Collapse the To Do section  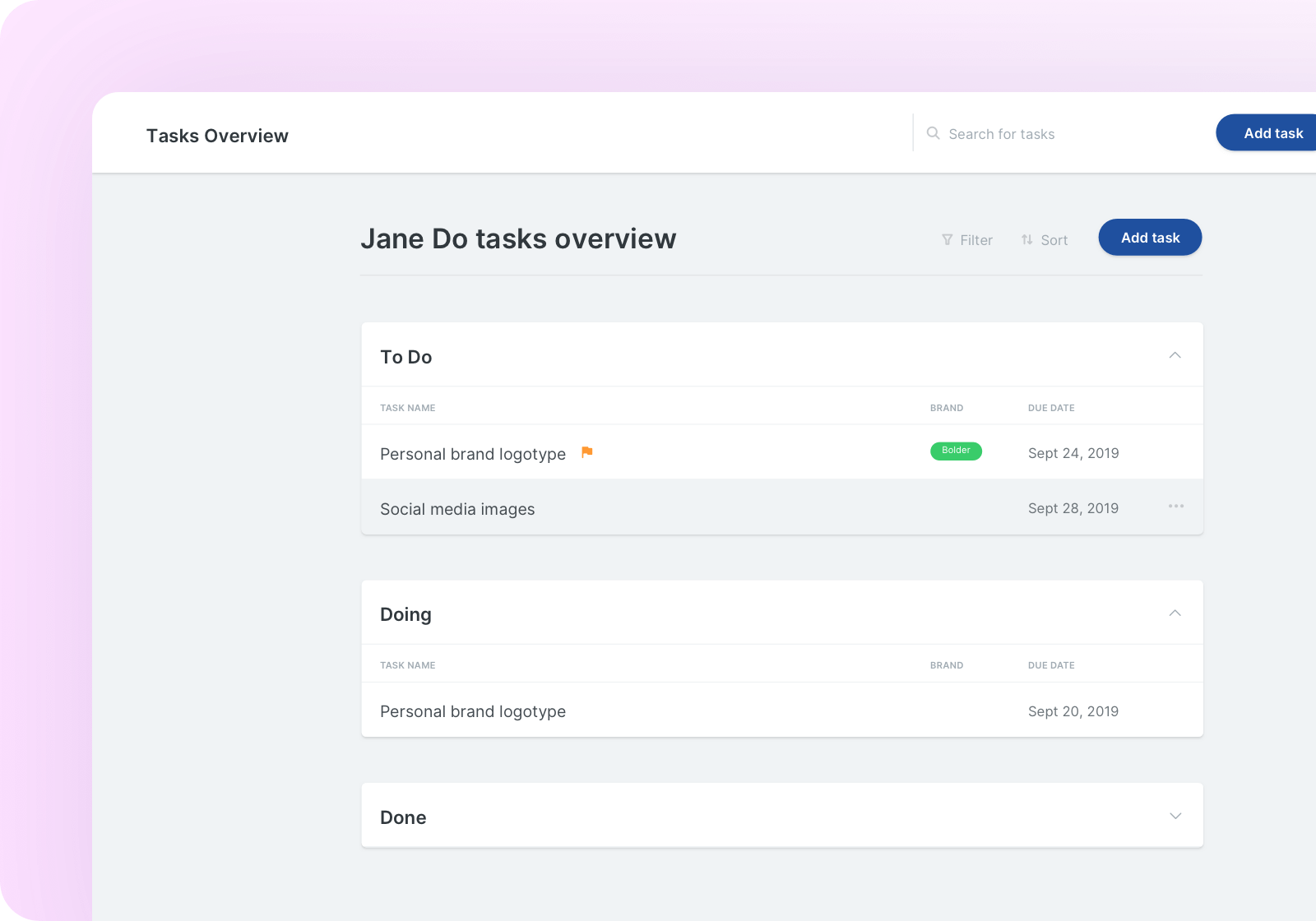1175,355
